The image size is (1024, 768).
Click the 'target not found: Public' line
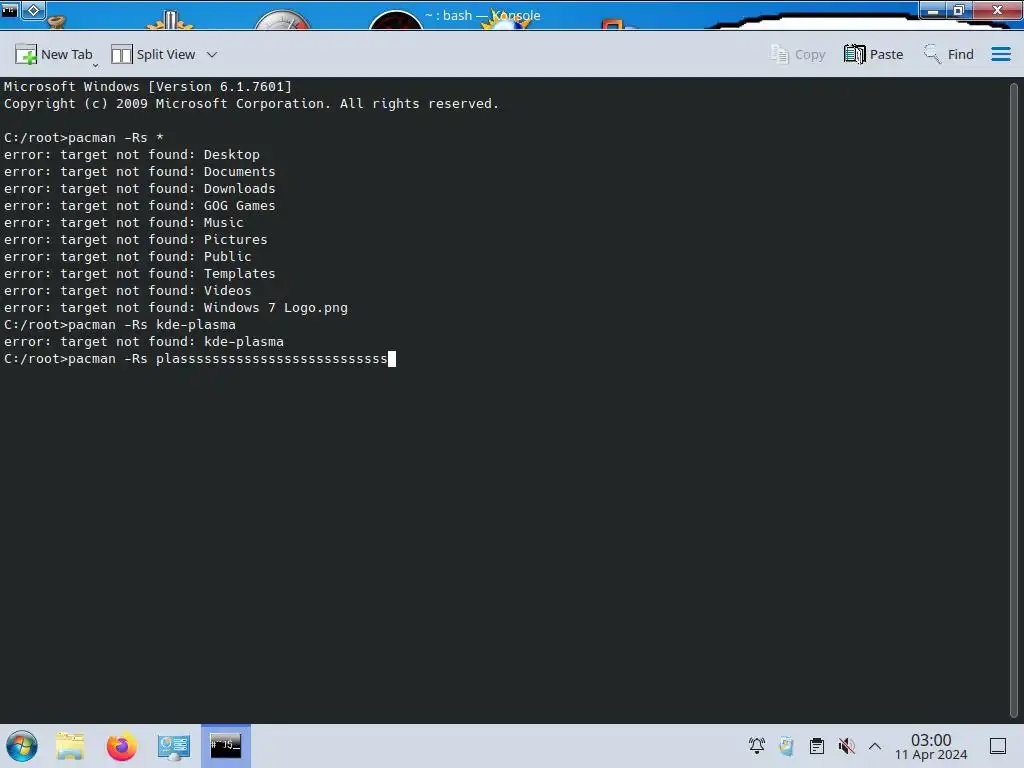point(127,257)
